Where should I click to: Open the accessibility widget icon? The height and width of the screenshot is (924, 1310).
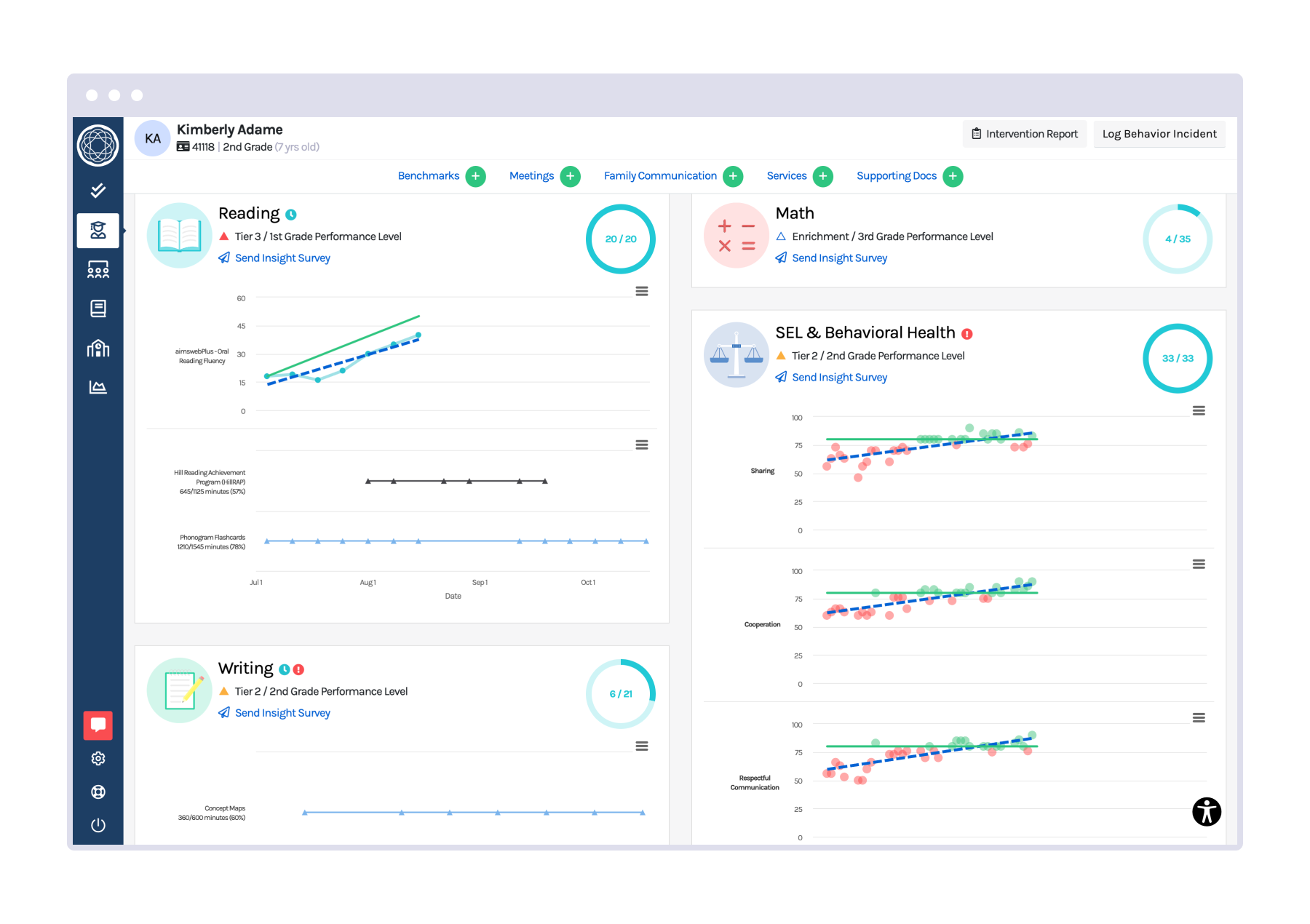tap(1206, 812)
